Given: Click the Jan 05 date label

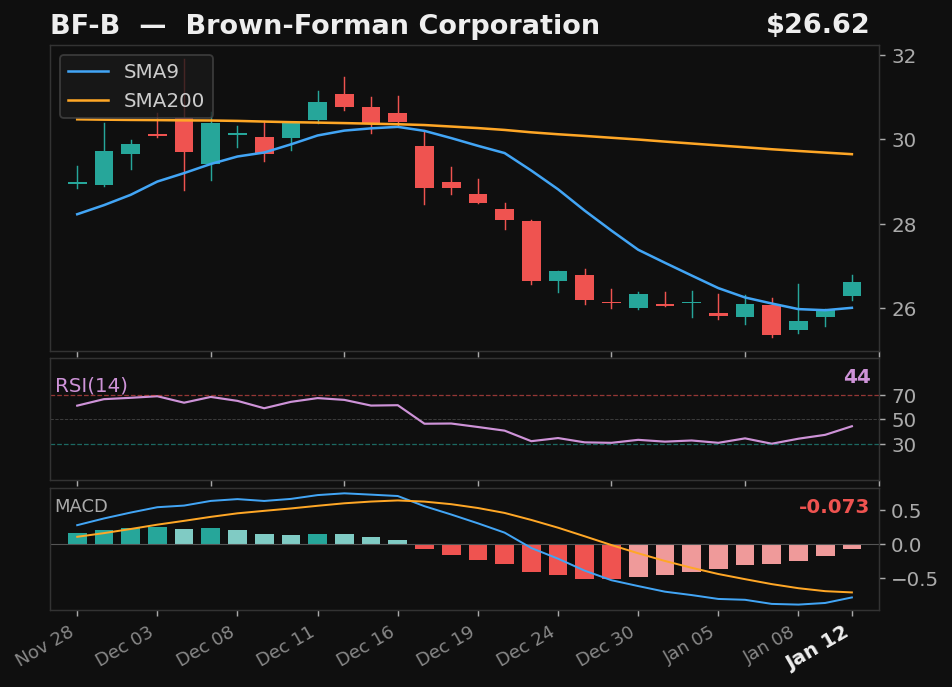Looking at the screenshot, I should pyautogui.click(x=688, y=645).
